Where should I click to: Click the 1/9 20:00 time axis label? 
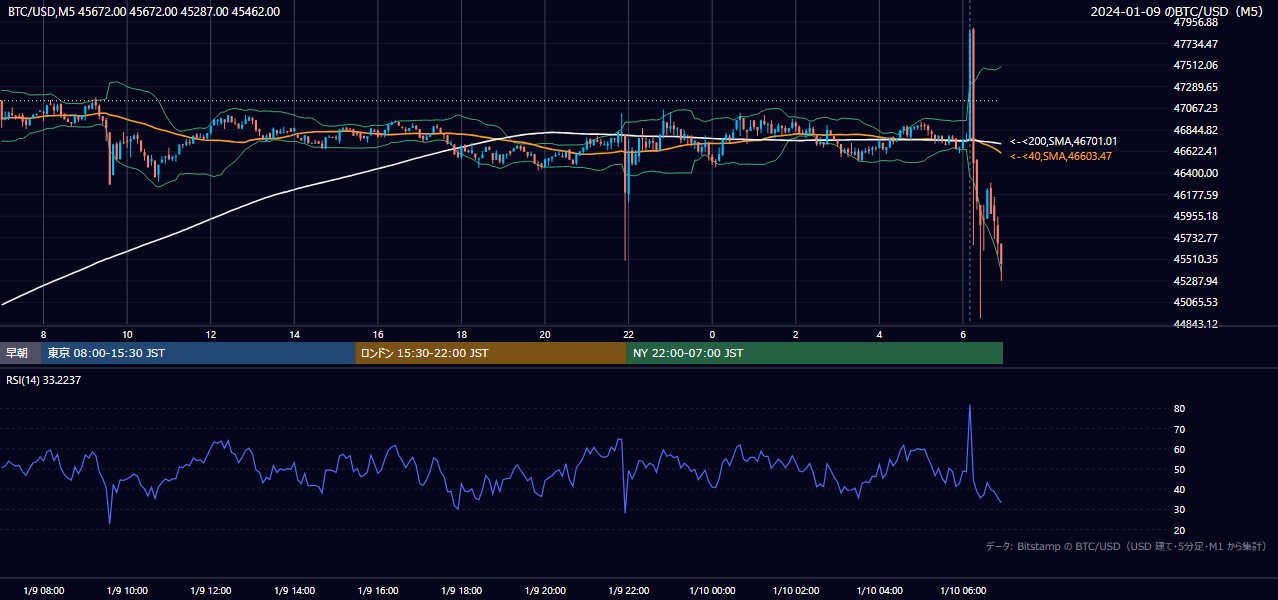point(545,591)
